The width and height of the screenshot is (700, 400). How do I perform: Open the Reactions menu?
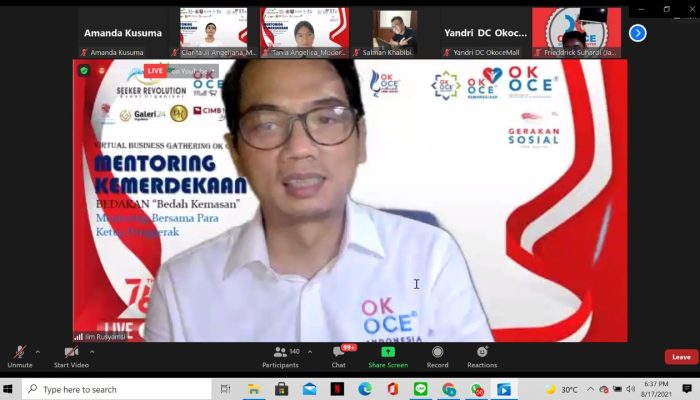point(482,357)
